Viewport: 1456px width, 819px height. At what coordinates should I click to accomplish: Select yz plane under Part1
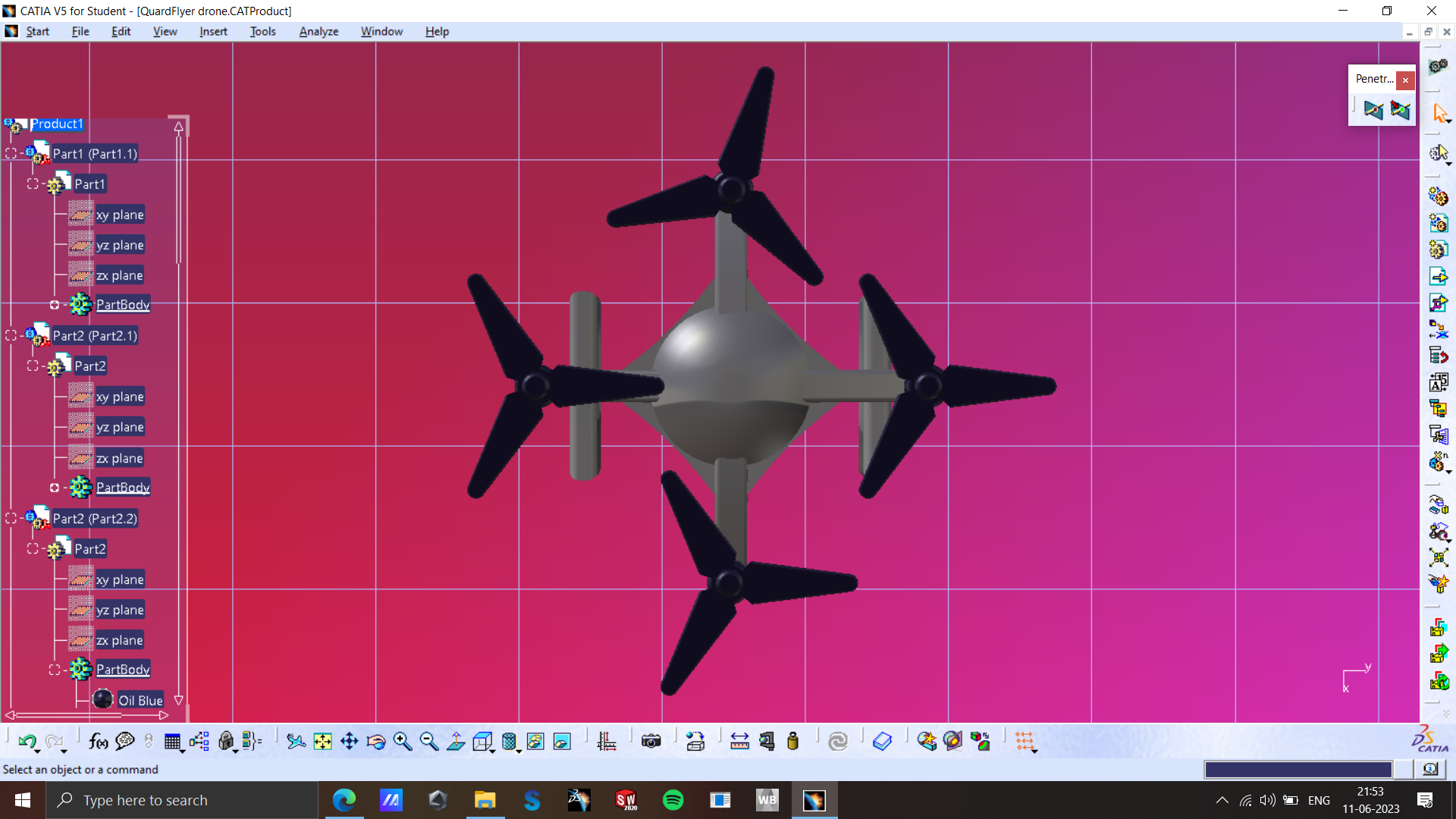[x=120, y=245]
